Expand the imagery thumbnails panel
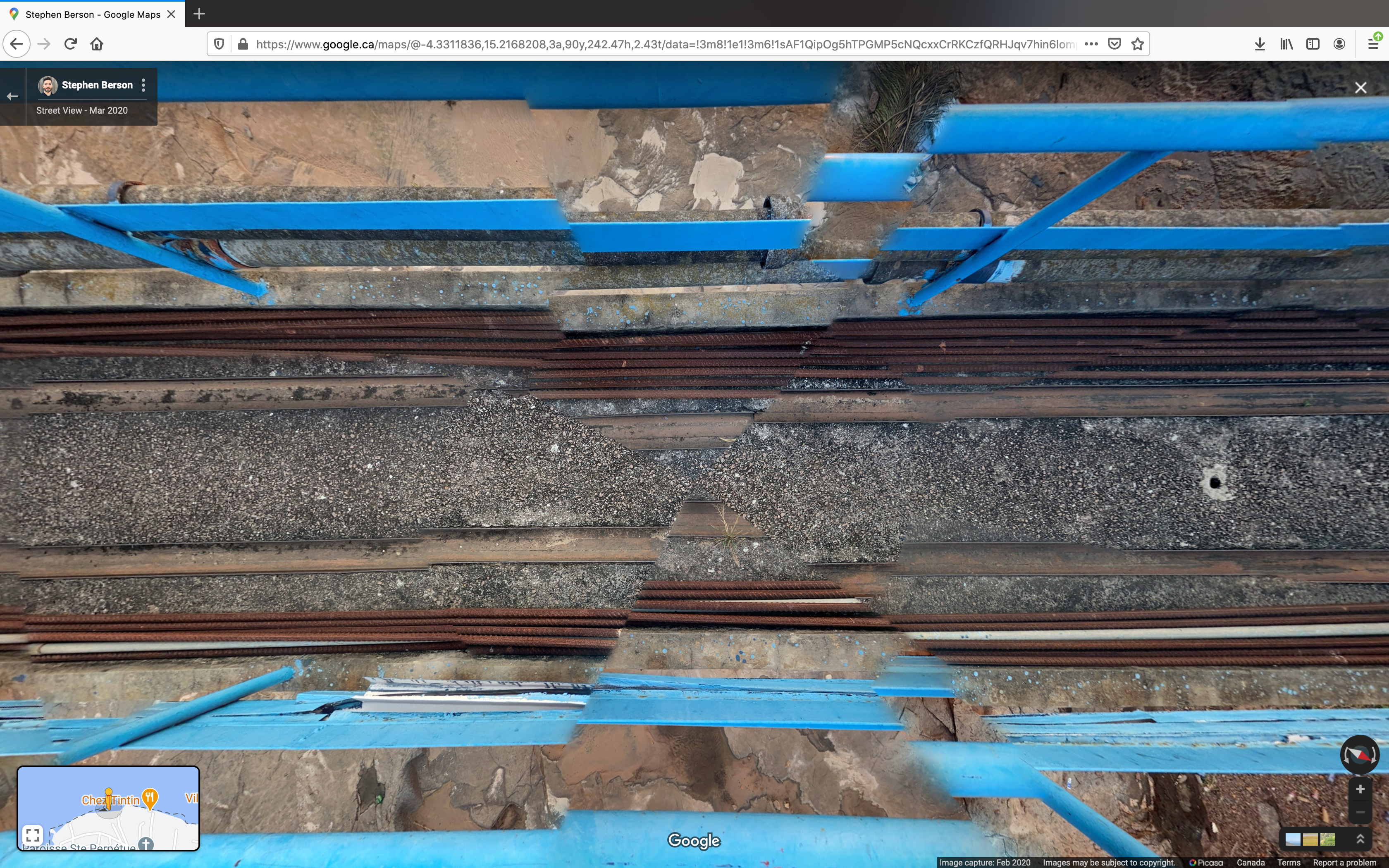The height and width of the screenshot is (868, 1389). (1360, 839)
